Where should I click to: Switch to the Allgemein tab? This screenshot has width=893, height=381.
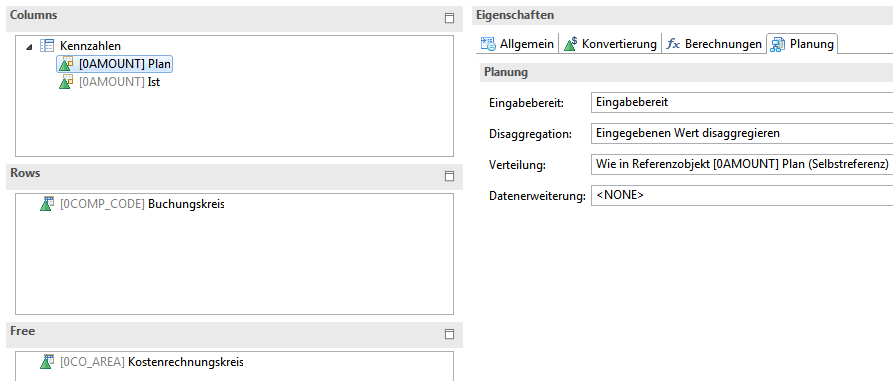click(518, 44)
